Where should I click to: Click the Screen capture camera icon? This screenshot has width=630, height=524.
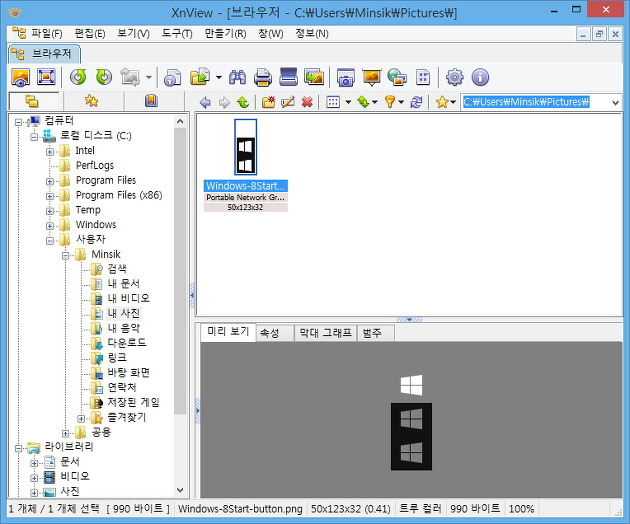346,77
